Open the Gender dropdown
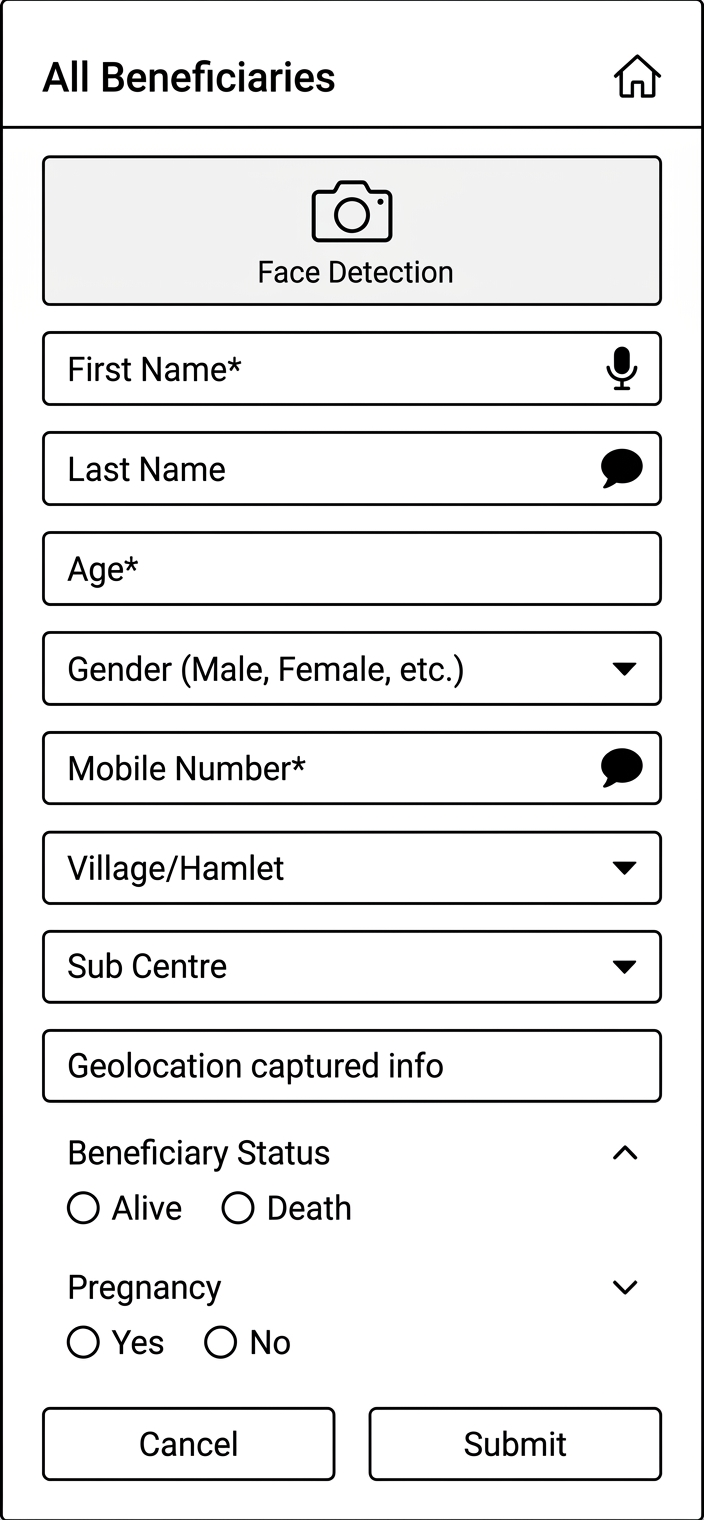The width and height of the screenshot is (704, 1520). (x=624, y=669)
